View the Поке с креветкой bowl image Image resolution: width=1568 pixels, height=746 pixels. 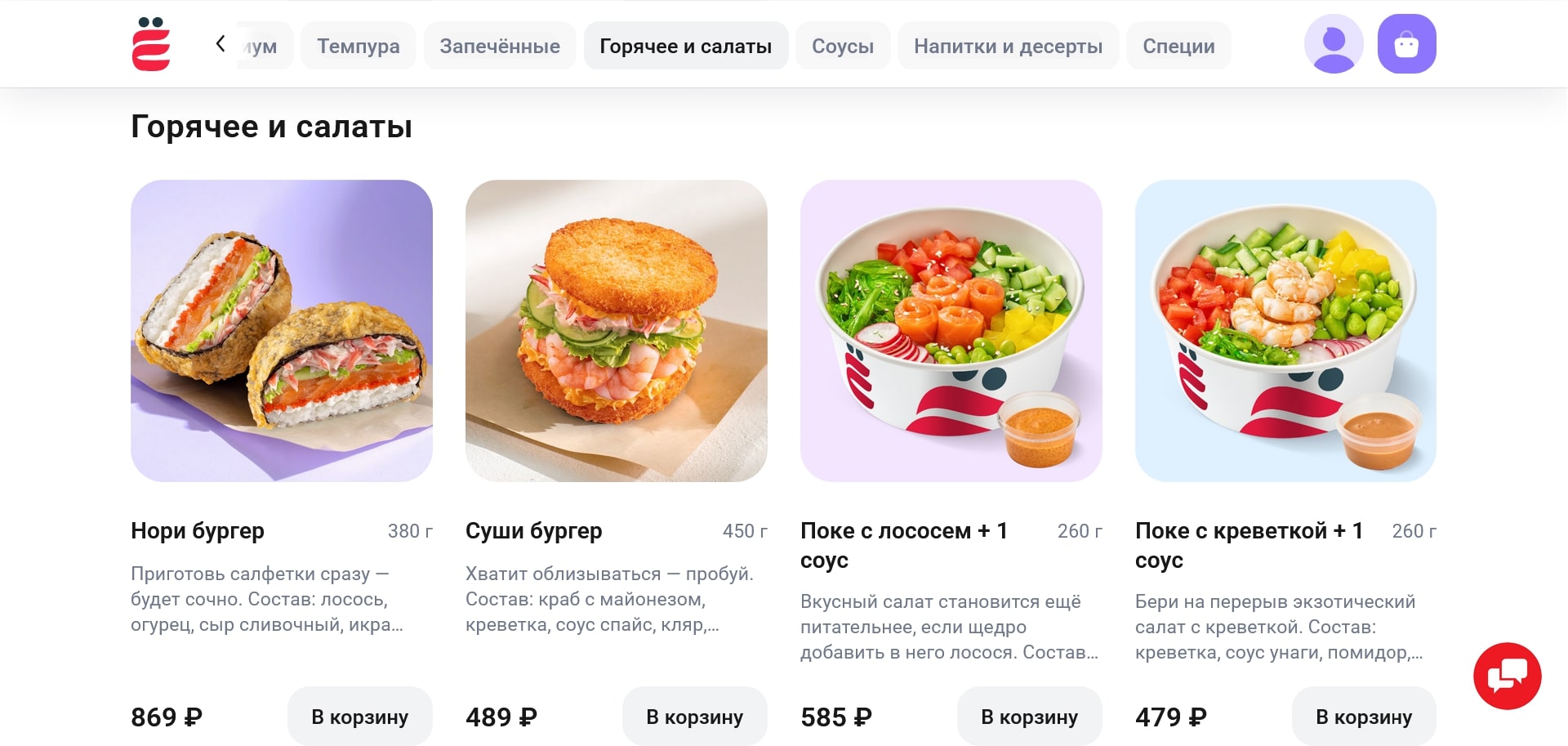point(1286,331)
